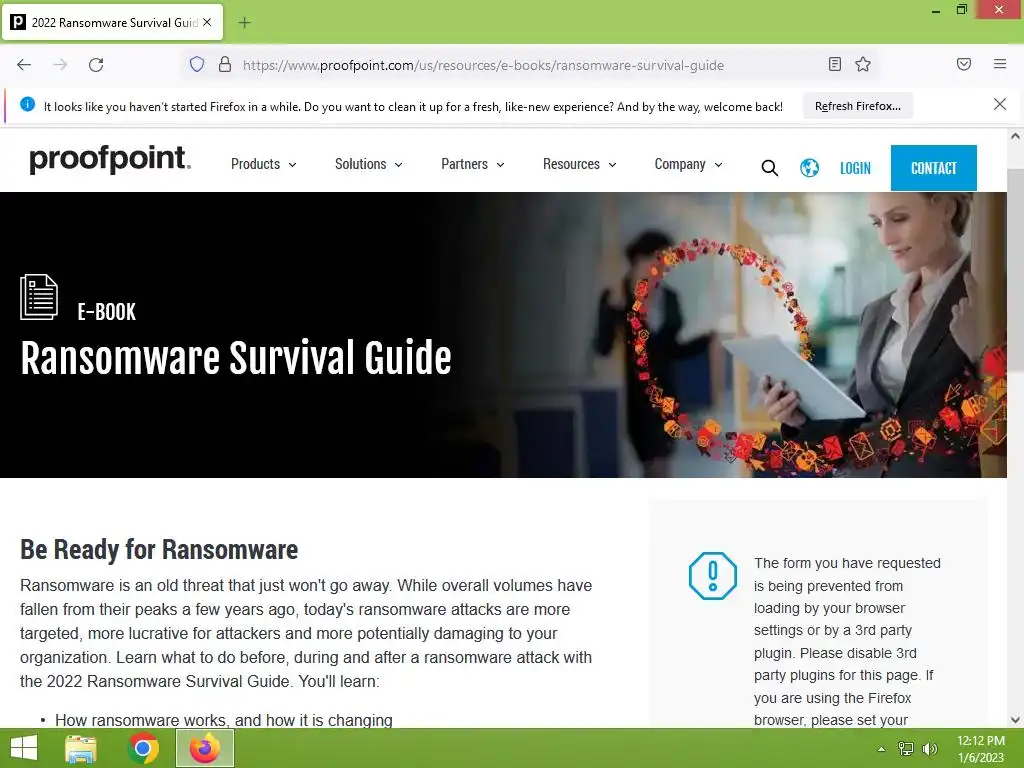
Task: Select the 2022 Ransomware Survival Guide tab
Action: click(112, 22)
